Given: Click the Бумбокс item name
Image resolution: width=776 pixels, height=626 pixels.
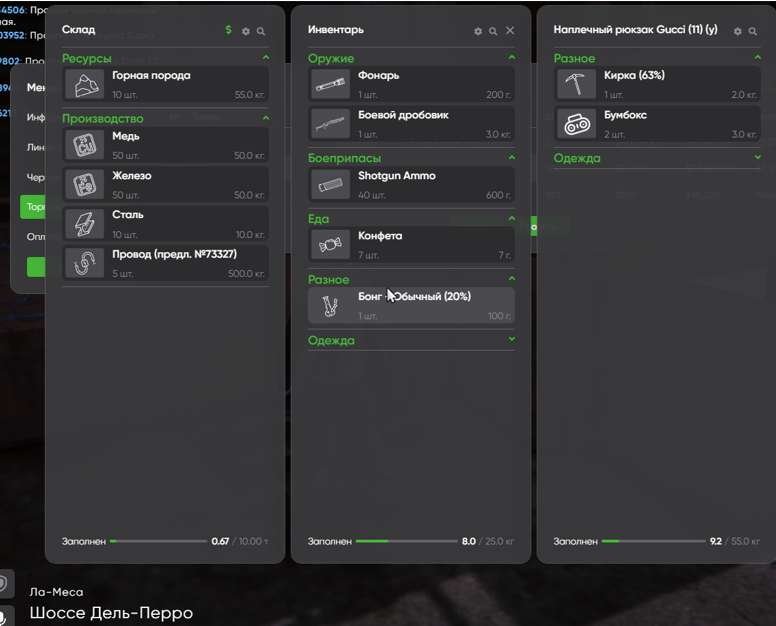Looking at the screenshot, I should point(625,115).
